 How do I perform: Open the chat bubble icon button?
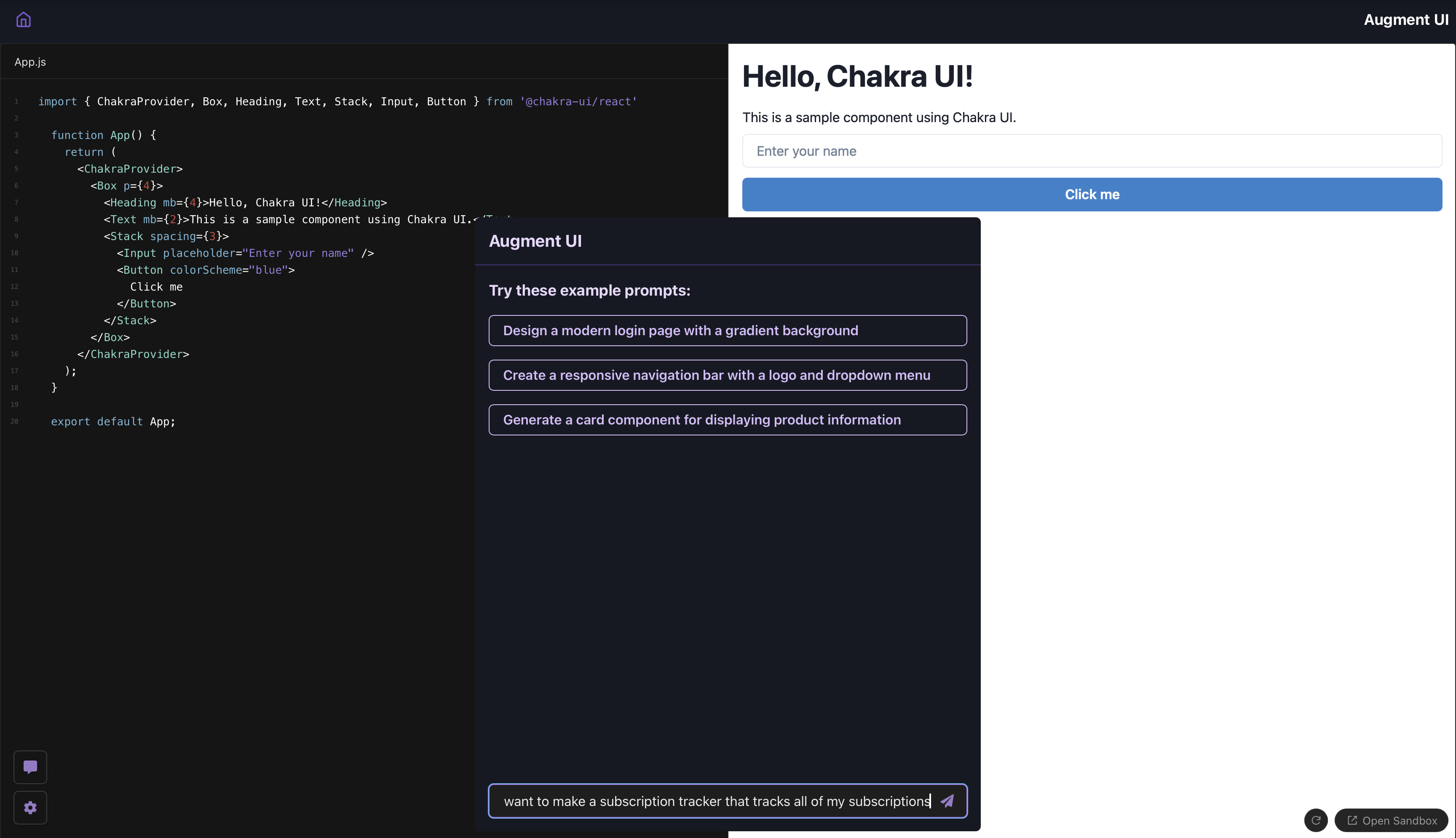[30, 767]
